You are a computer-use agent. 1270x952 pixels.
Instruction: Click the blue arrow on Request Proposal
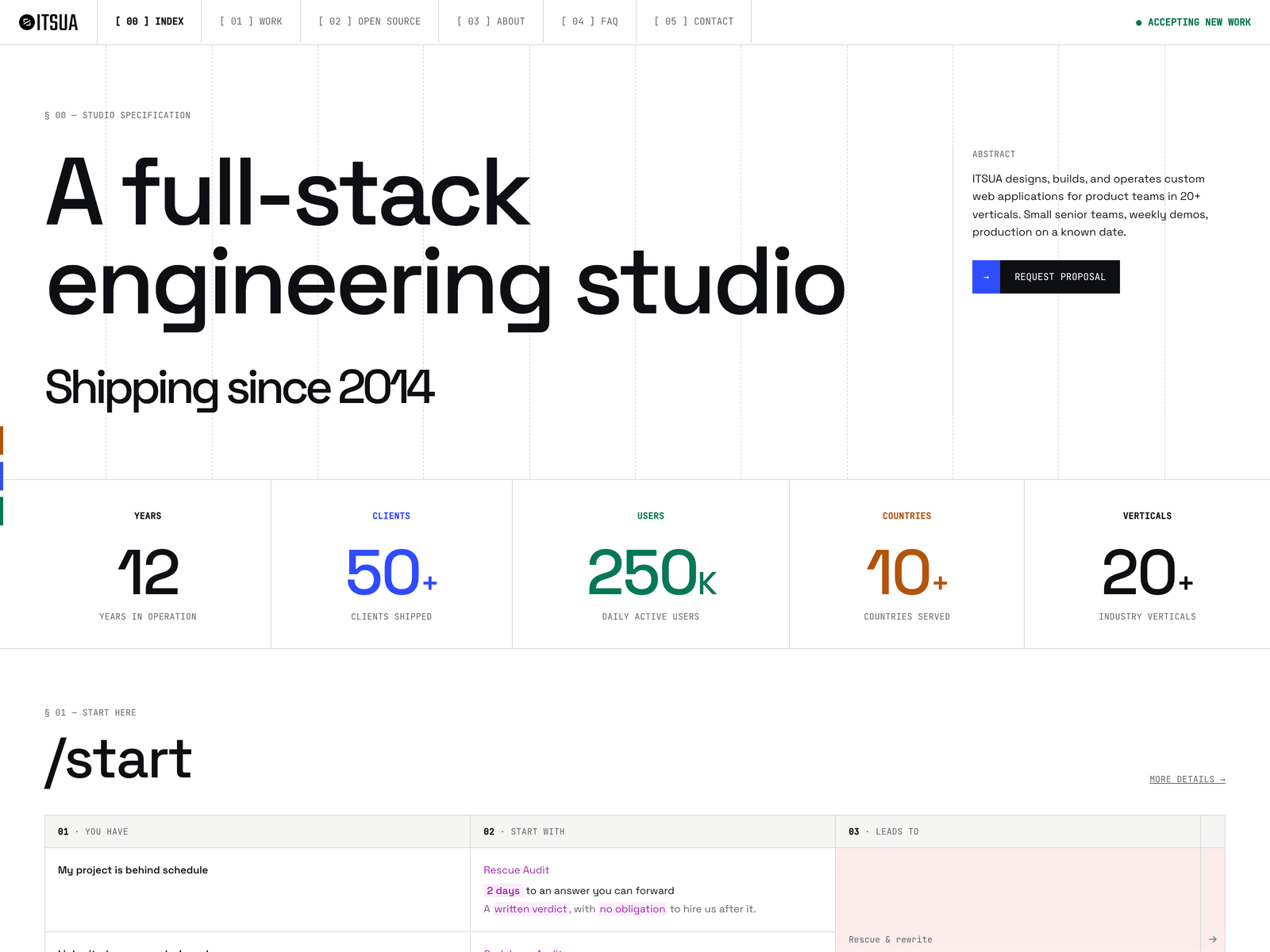[986, 277]
